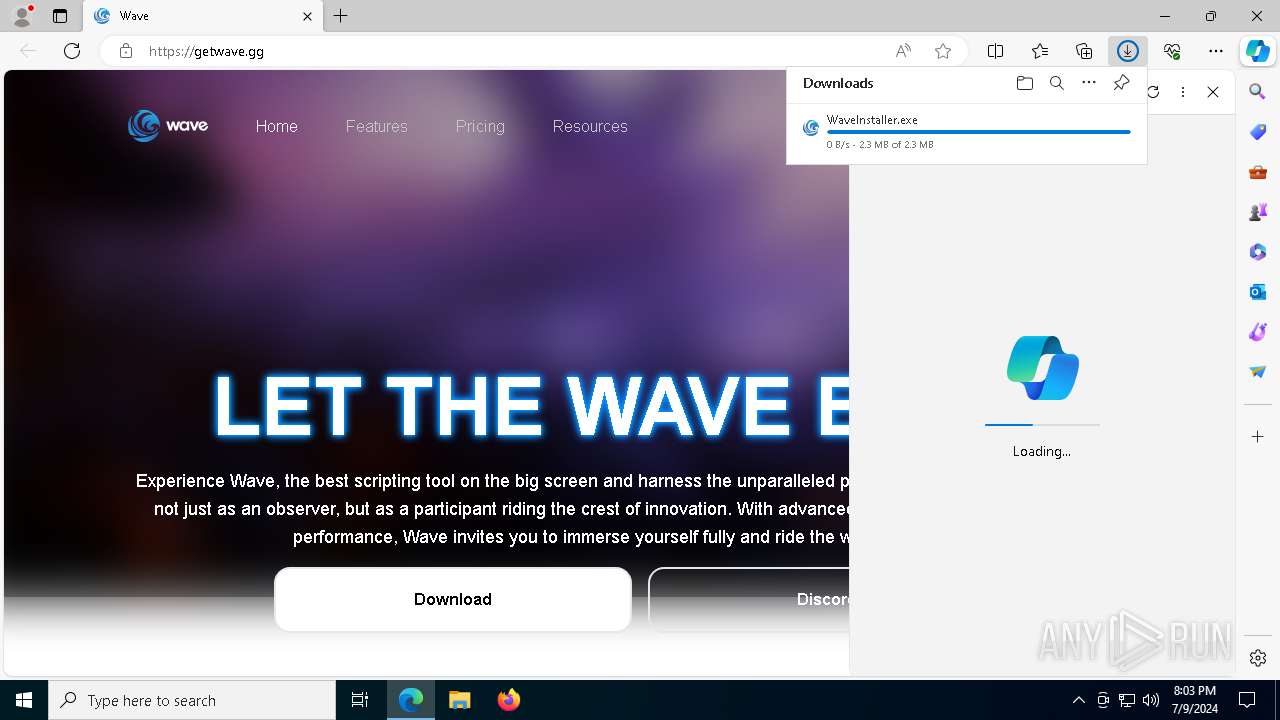Open sidebar Shopping tag icon
1280x720 pixels.
[1258, 132]
